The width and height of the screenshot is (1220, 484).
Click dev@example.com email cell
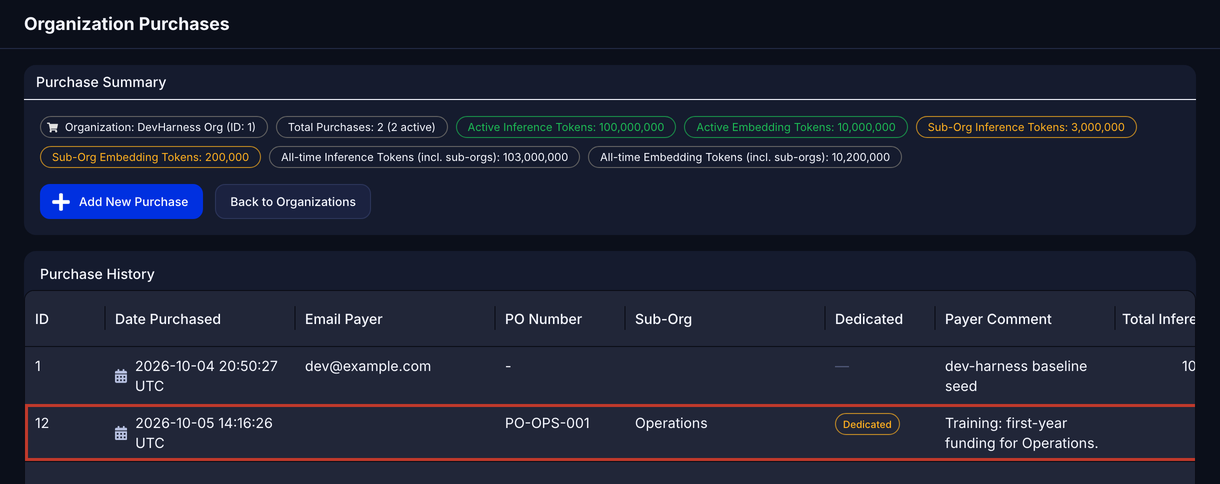coord(368,366)
